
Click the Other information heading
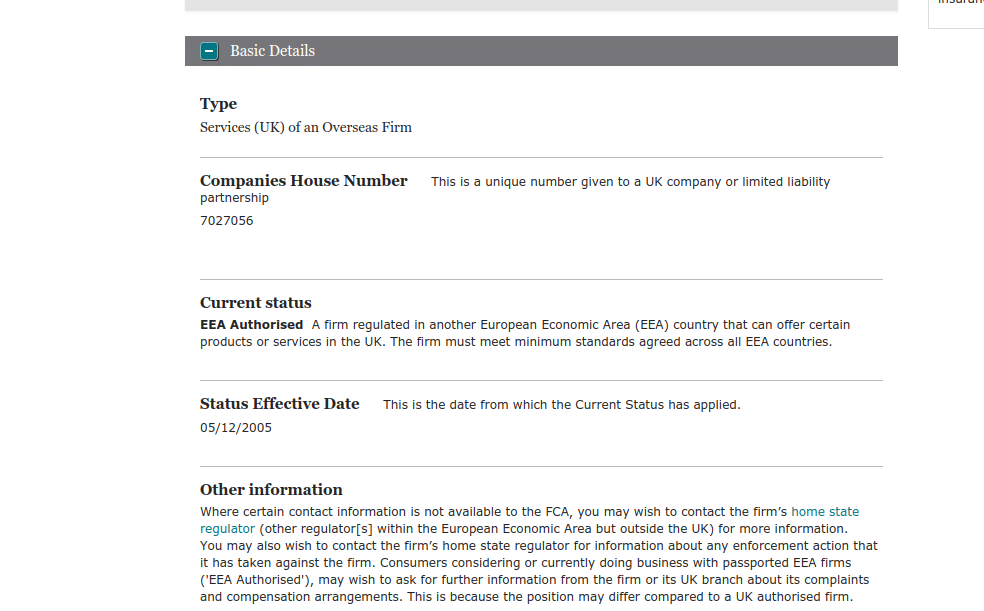271,490
